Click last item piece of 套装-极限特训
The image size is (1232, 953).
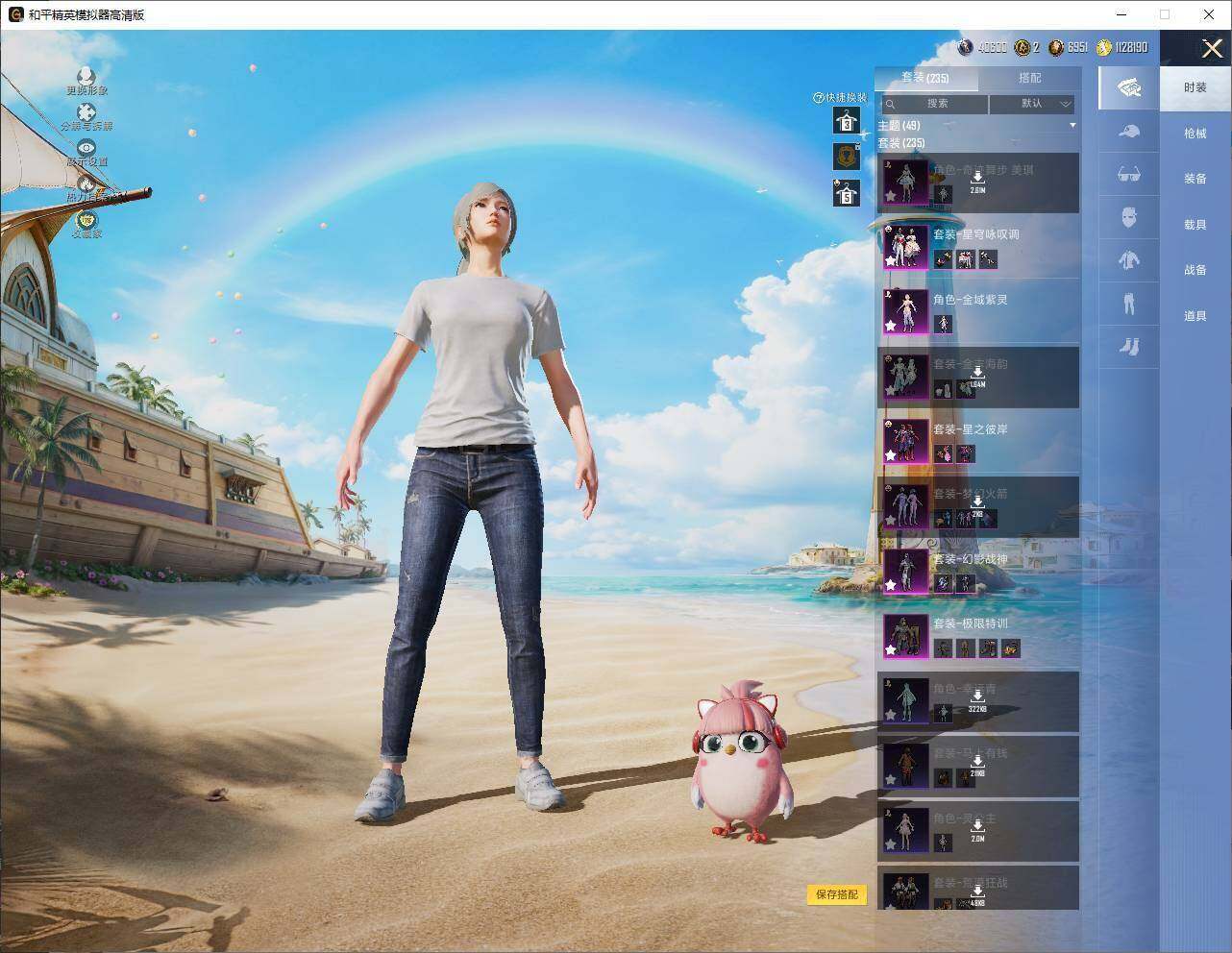1010,649
